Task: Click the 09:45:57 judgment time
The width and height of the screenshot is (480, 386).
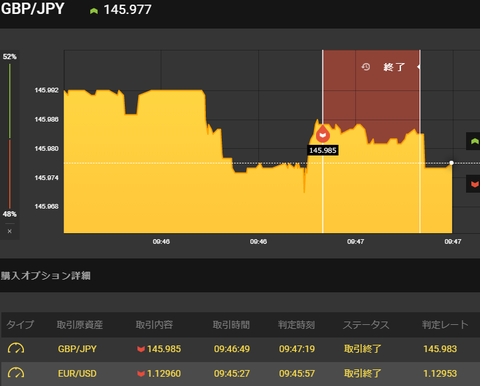Action: click(x=297, y=373)
